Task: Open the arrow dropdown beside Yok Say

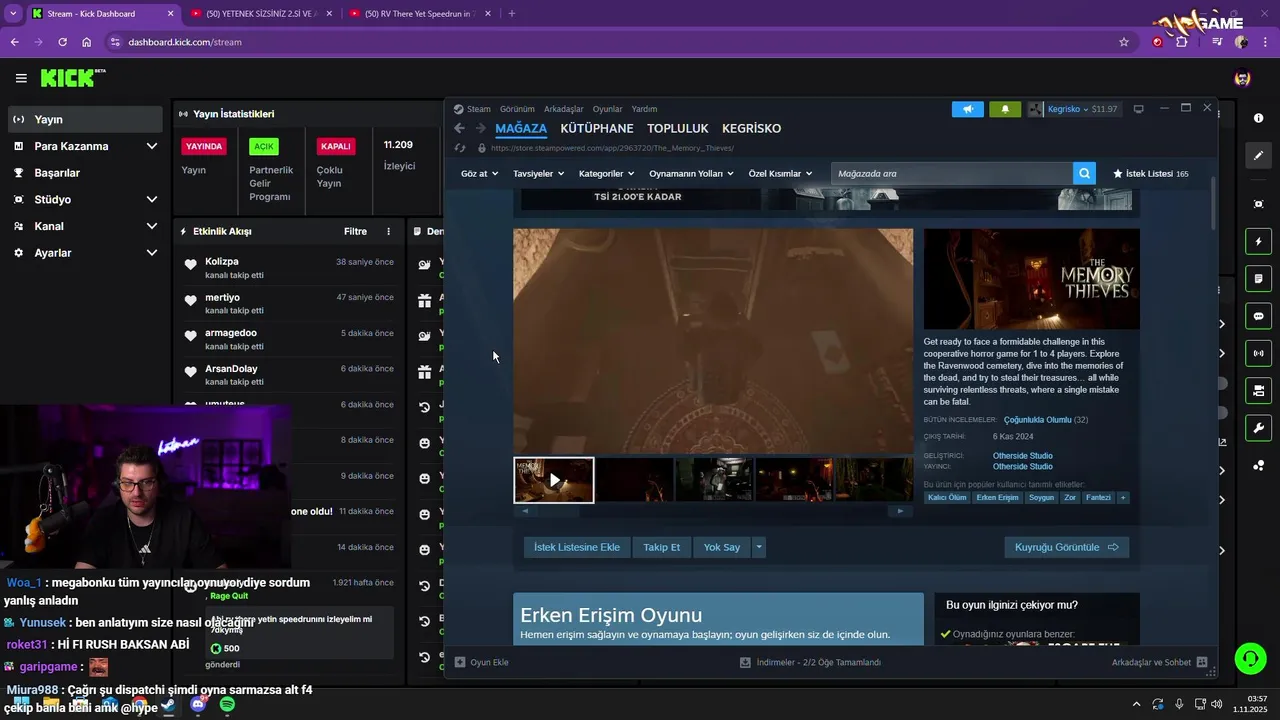Action: coord(759,547)
